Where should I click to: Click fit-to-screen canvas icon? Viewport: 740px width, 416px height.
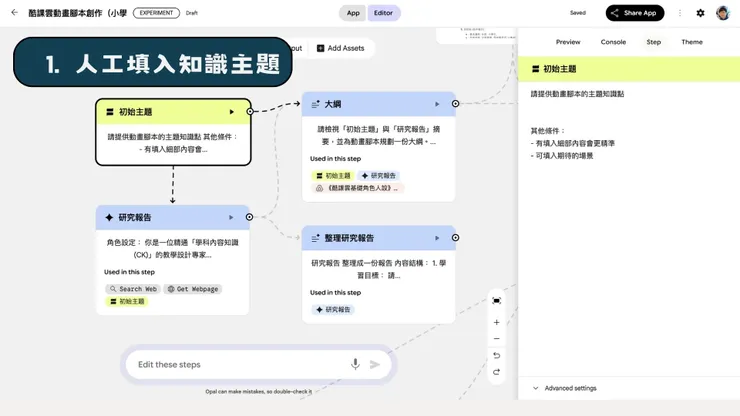click(x=496, y=301)
